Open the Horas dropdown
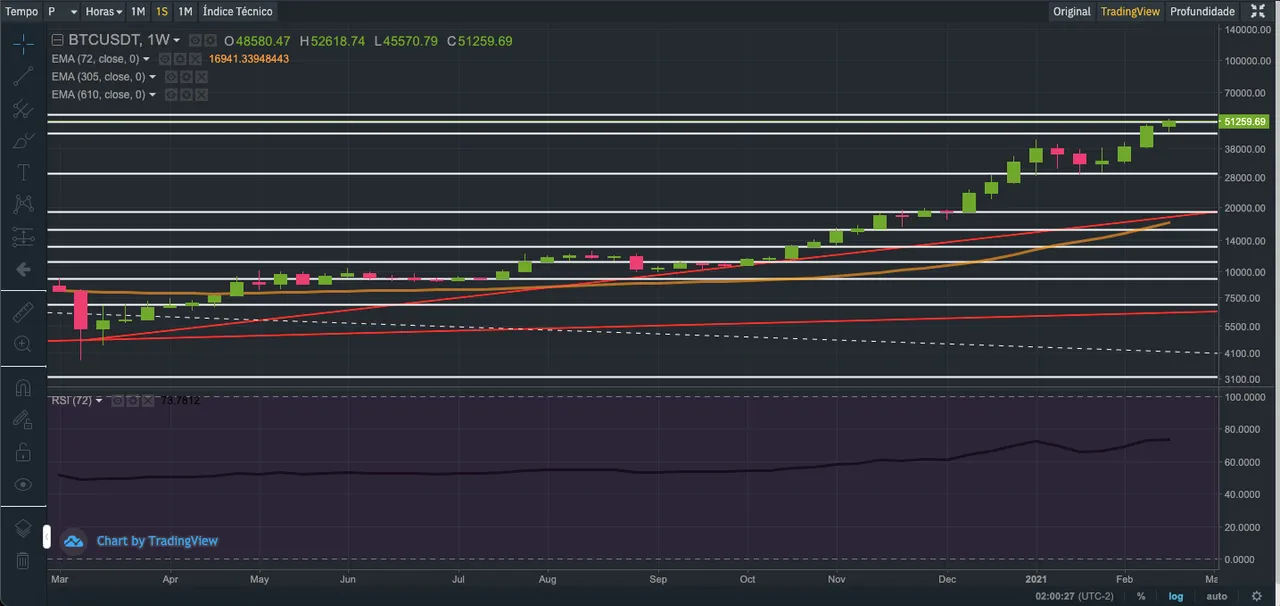 click(103, 12)
